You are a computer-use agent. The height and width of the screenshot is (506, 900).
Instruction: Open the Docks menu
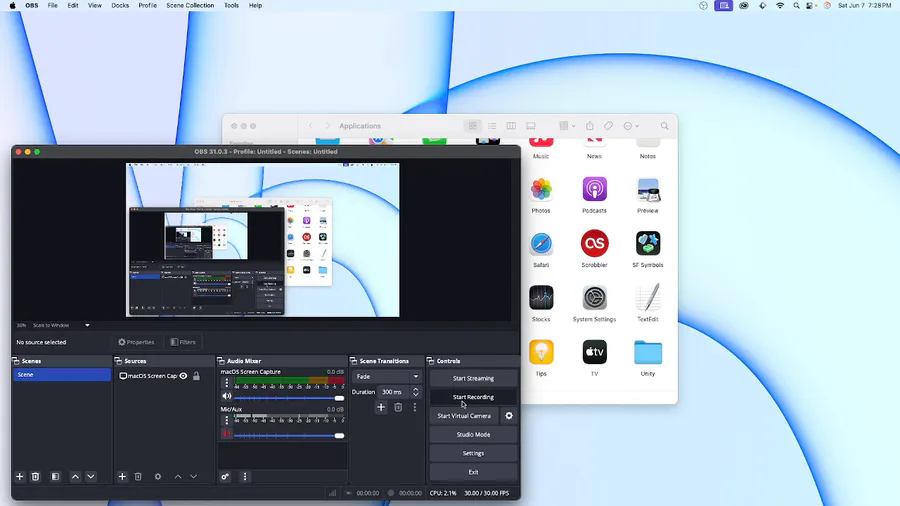[x=120, y=5]
